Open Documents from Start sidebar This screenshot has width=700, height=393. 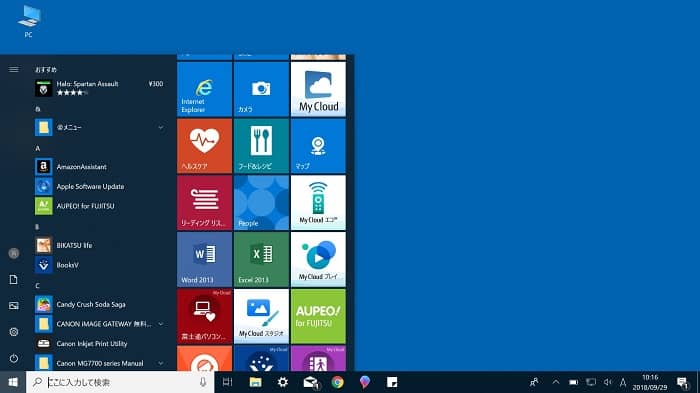[14, 280]
